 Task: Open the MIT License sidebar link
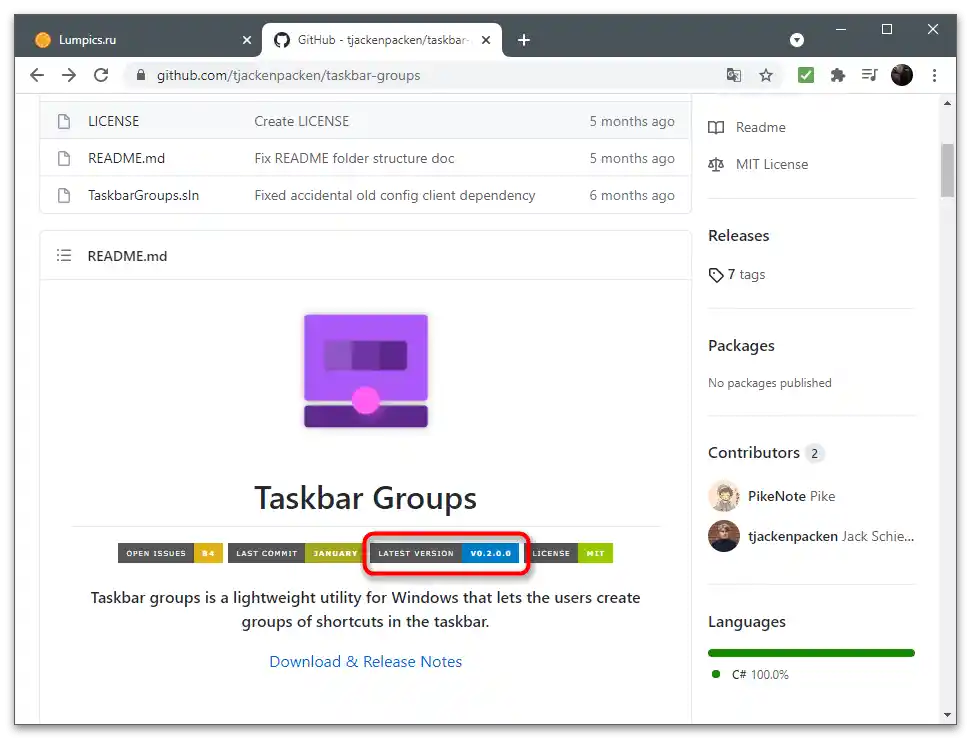click(x=772, y=165)
